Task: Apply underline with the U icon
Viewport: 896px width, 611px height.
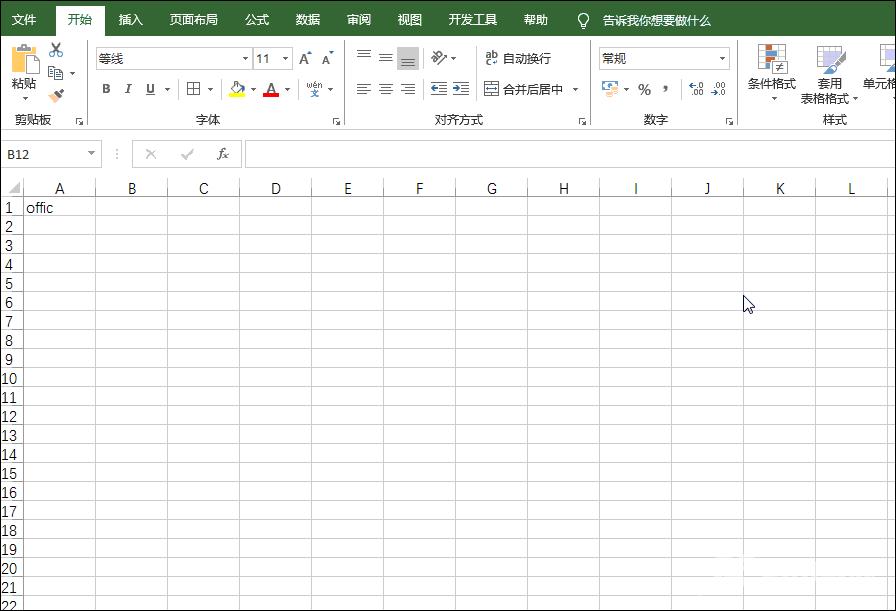Action: tap(148, 89)
